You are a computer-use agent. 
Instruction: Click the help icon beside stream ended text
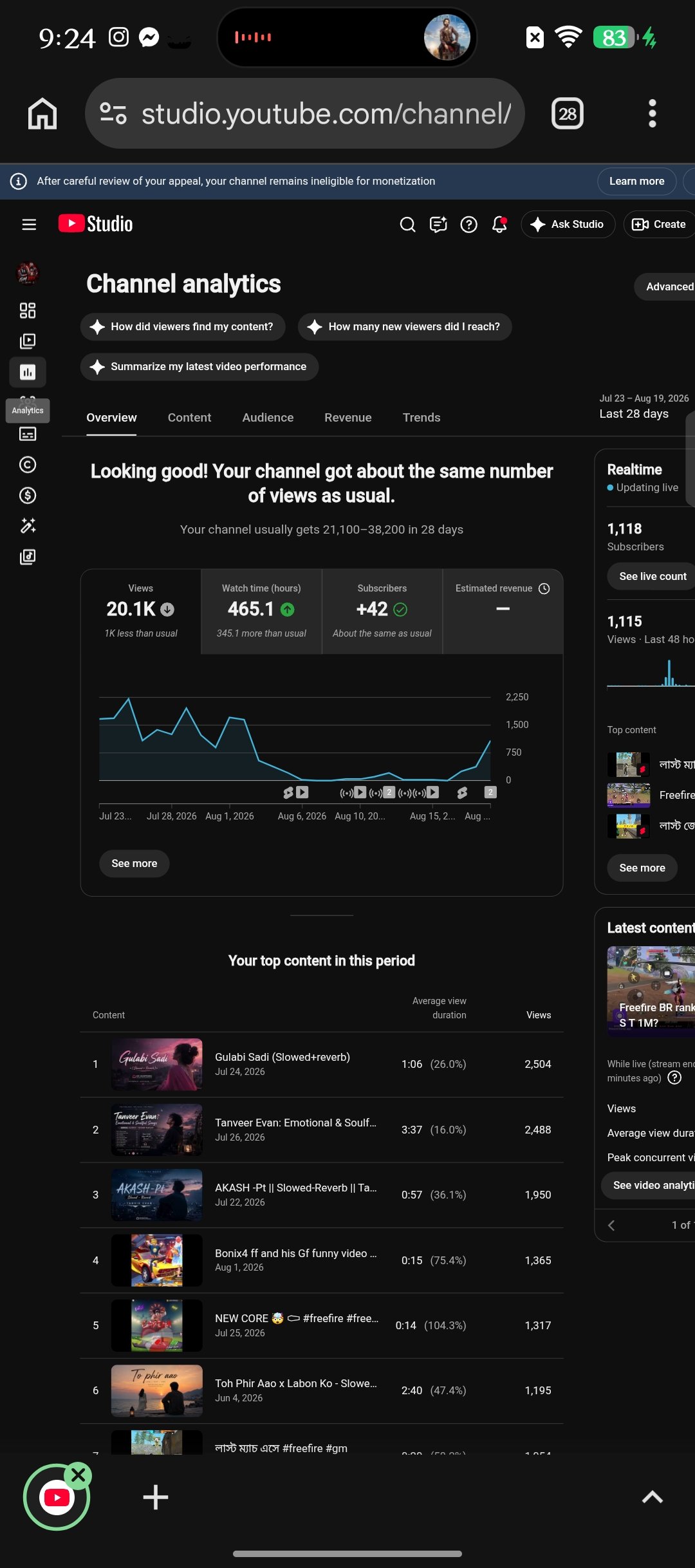pyautogui.click(x=674, y=1078)
